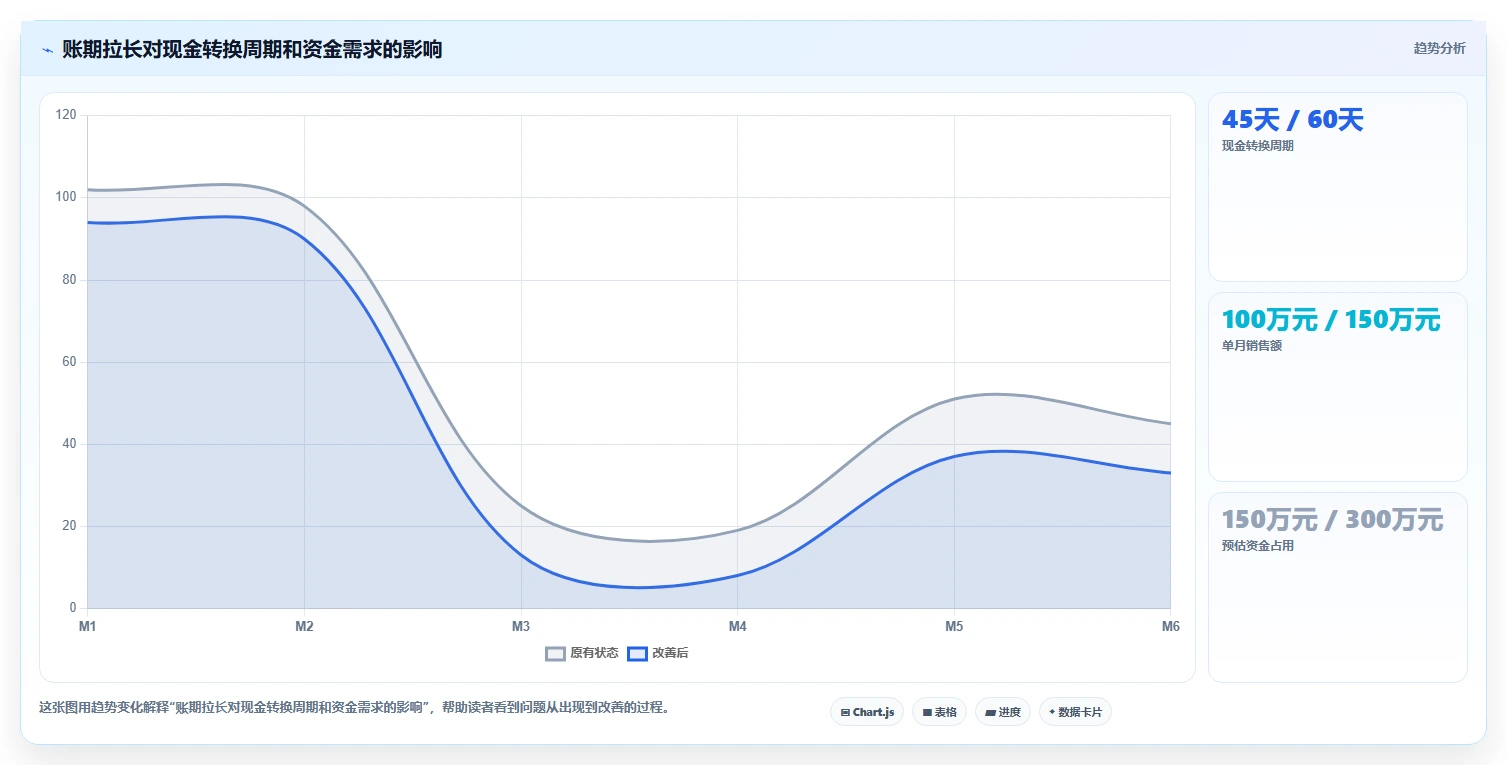The width and height of the screenshot is (1507, 765).
Task: Click the gray 原有状态 line at M5
Action: [954, 399]
